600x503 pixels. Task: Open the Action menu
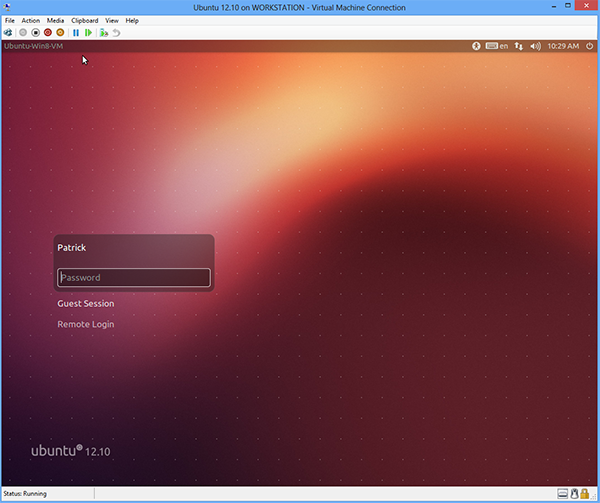pyautogui.click(x=30, y=20)
